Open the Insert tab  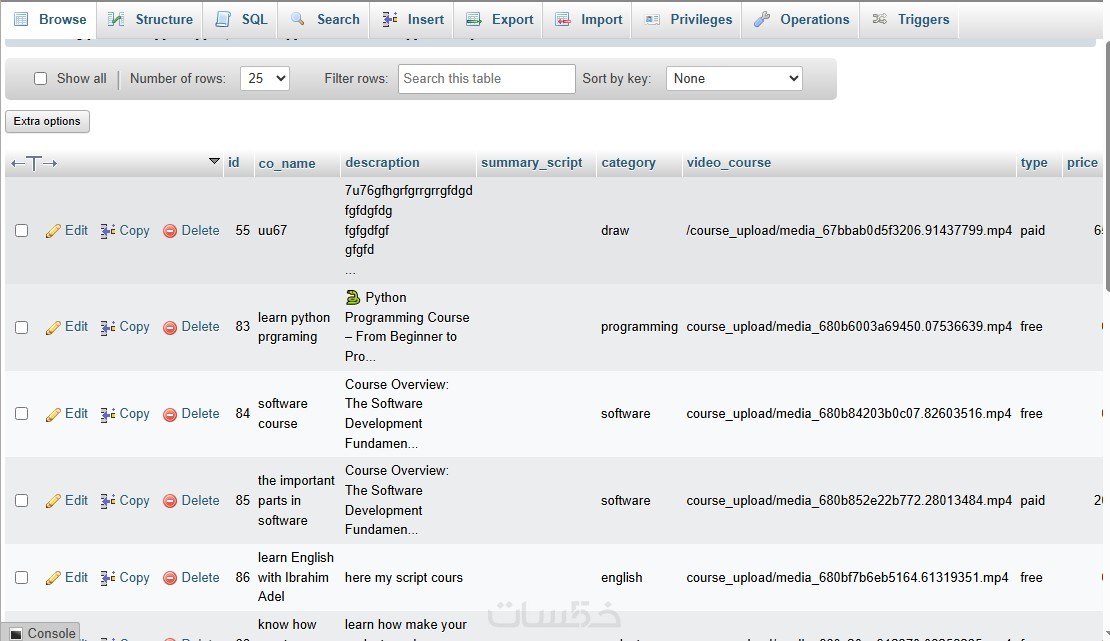413,19
